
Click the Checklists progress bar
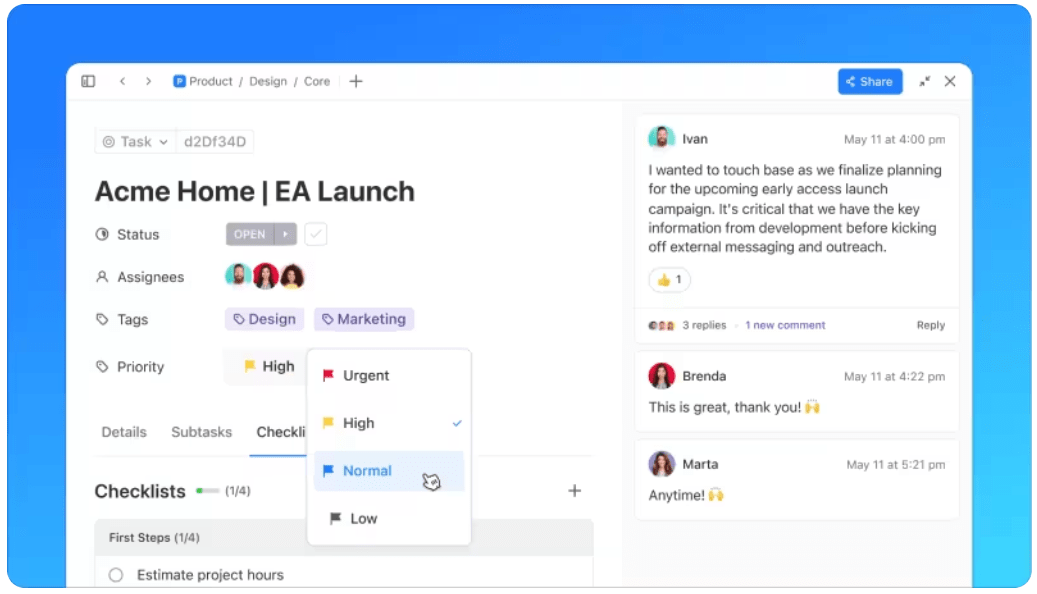[207, 491]
